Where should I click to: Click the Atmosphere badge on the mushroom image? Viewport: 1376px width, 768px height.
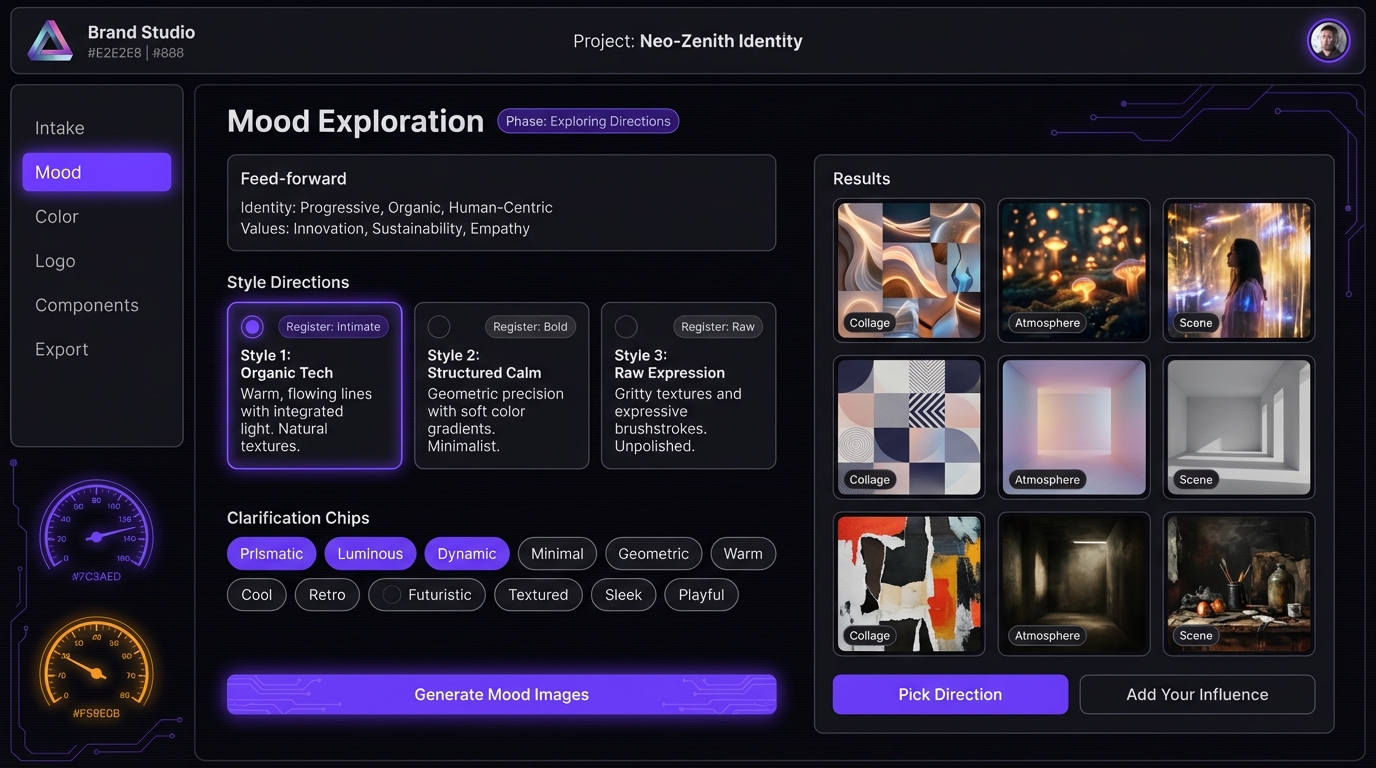(x=1046, y=323)
